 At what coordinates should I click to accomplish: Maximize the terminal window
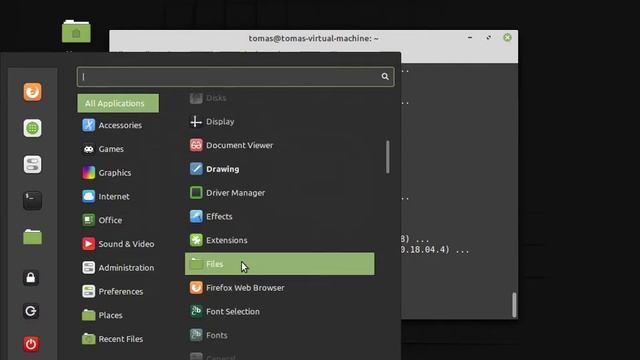pyautogui.click(x=489, y=38)
